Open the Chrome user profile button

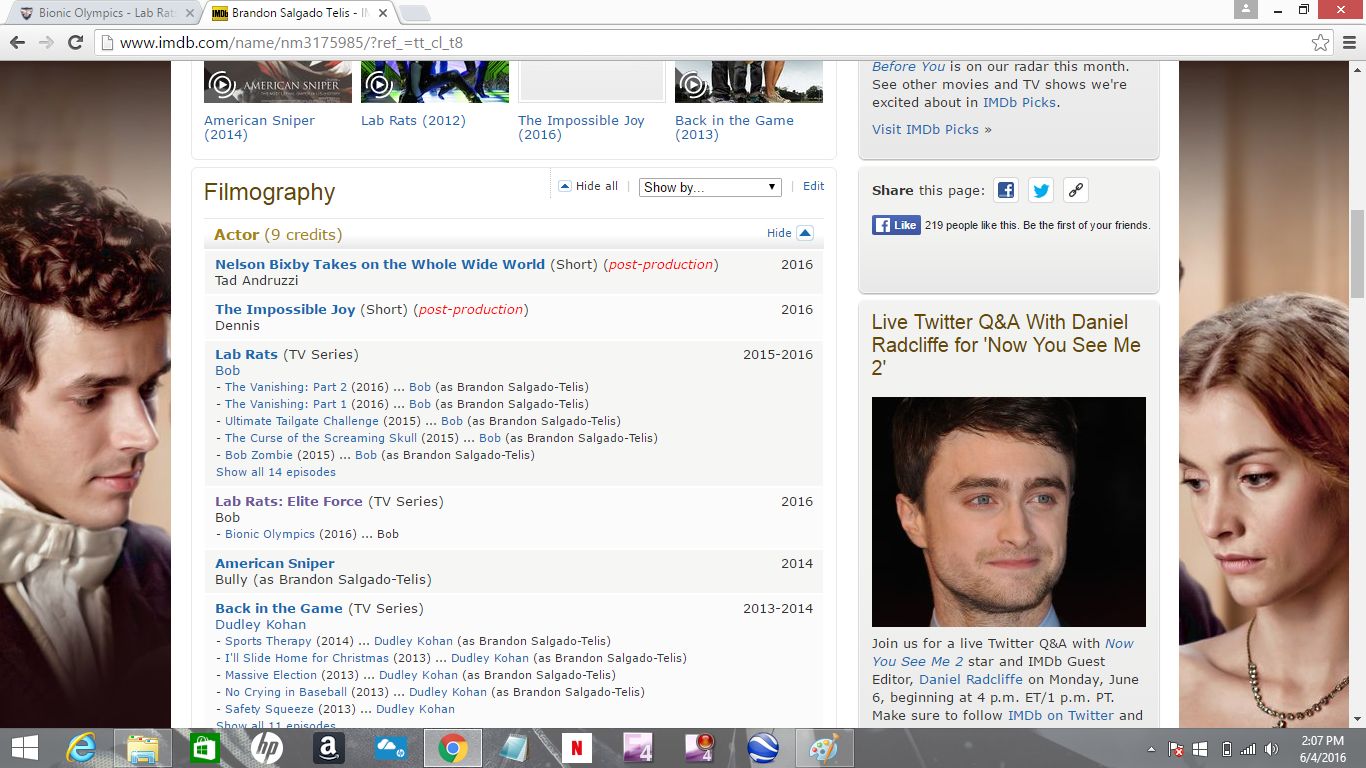[1245, 9]
